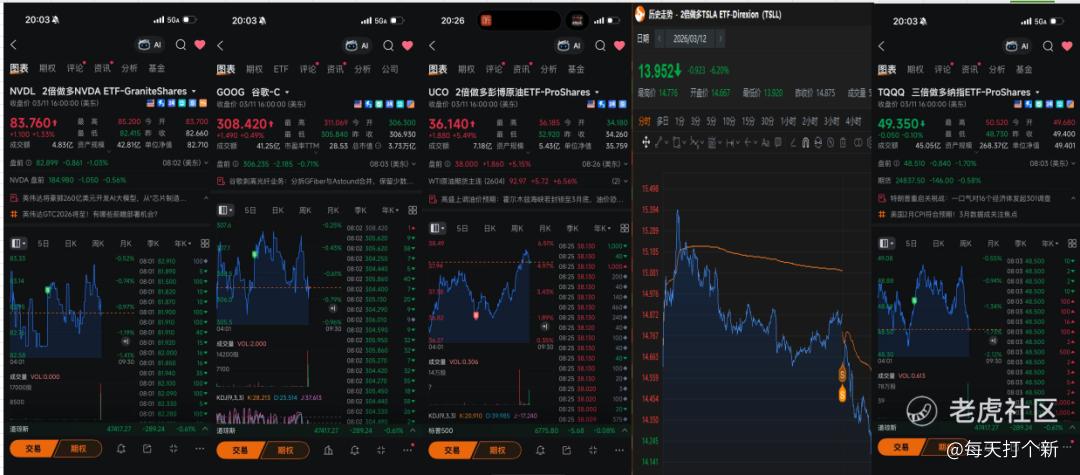Open the GOOG 谷歌-C name dropdown arrow
This screenshot has width=1080, height=475.
pyautogui.click(x=287, y=92)
